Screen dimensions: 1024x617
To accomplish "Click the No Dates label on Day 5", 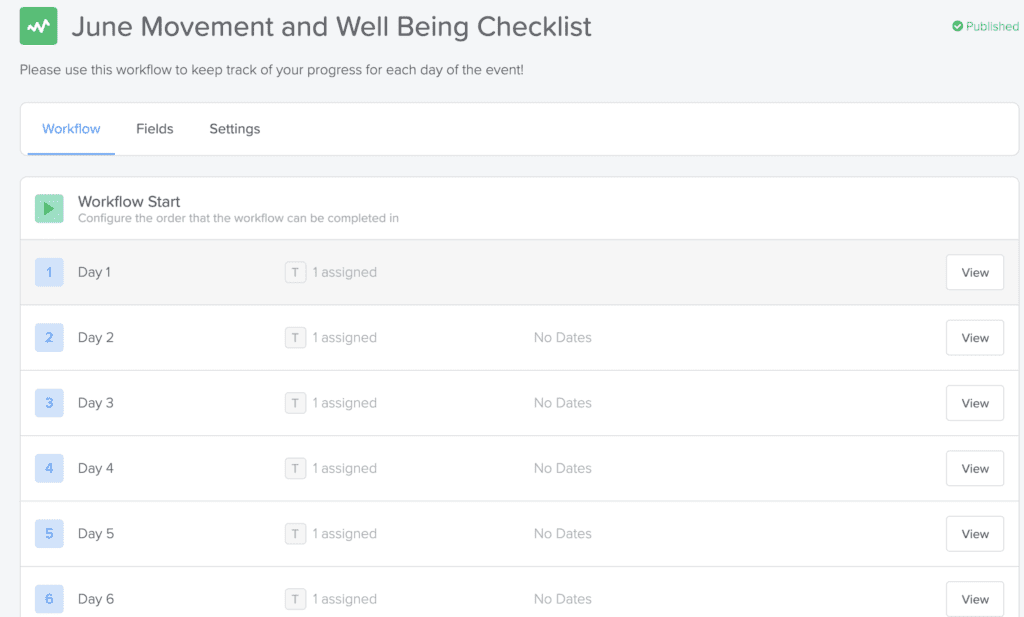I will pyautogui.click(x=562, y=533).
